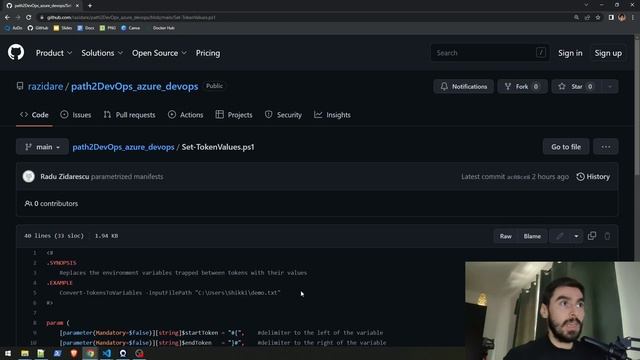Switch to the Issues tab
640x360 pixels.
coord(76,115)
